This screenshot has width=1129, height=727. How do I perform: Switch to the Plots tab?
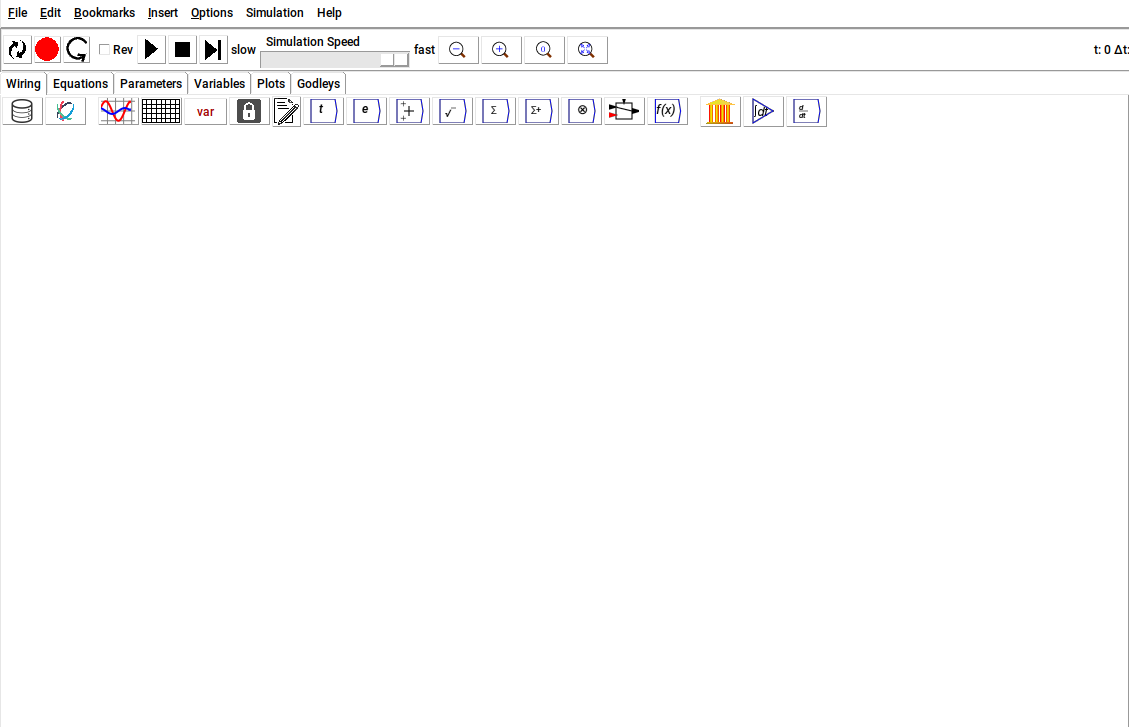pyautogui.click(x=271, y=83)
